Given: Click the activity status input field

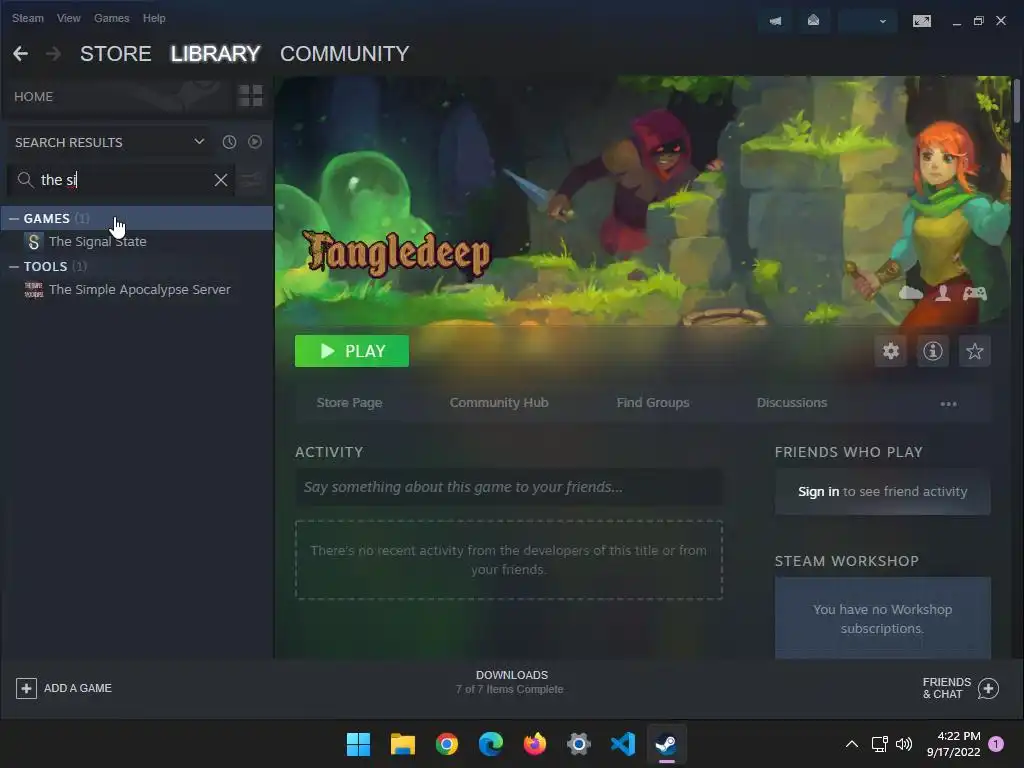Looking at the screenshot, I should point(509,487).
